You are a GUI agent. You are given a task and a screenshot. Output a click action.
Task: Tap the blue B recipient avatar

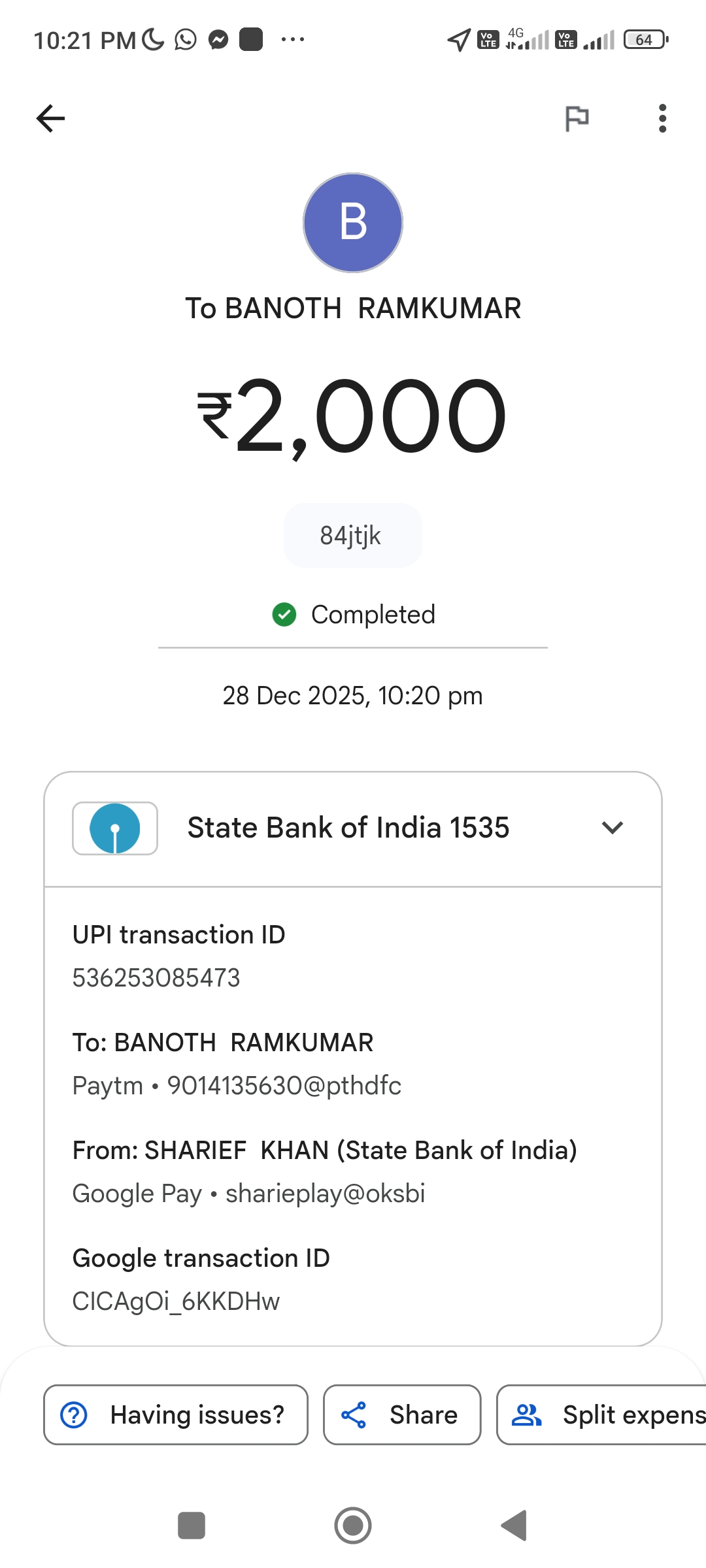(353, 222)
